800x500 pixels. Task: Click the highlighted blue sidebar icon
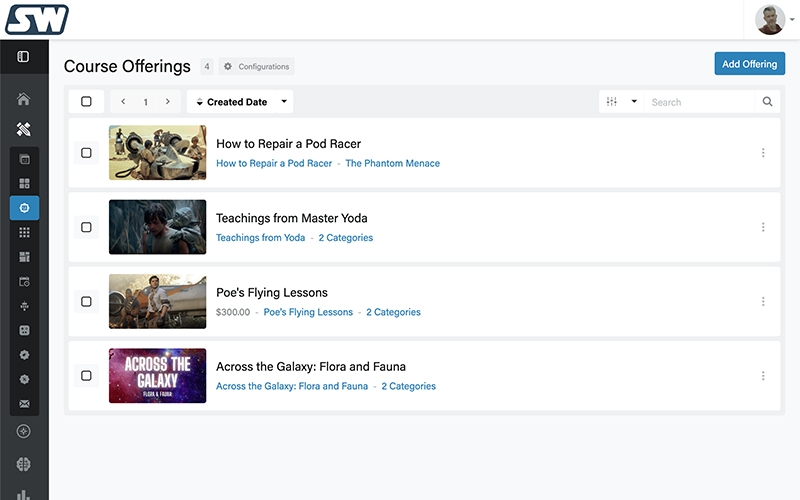coord(24,208)
